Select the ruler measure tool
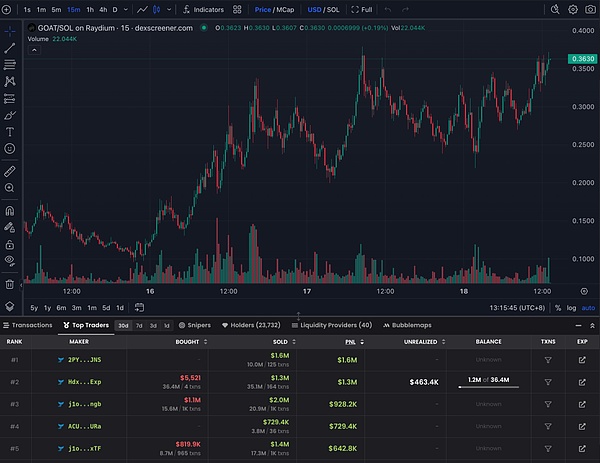 (x=10, y=170)
